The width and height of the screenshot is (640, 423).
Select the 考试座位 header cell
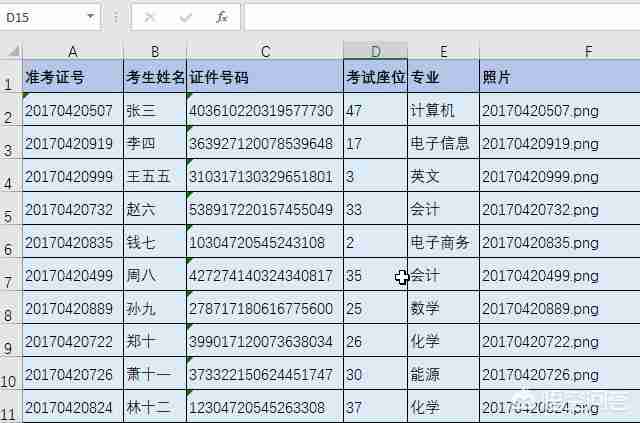375,77
